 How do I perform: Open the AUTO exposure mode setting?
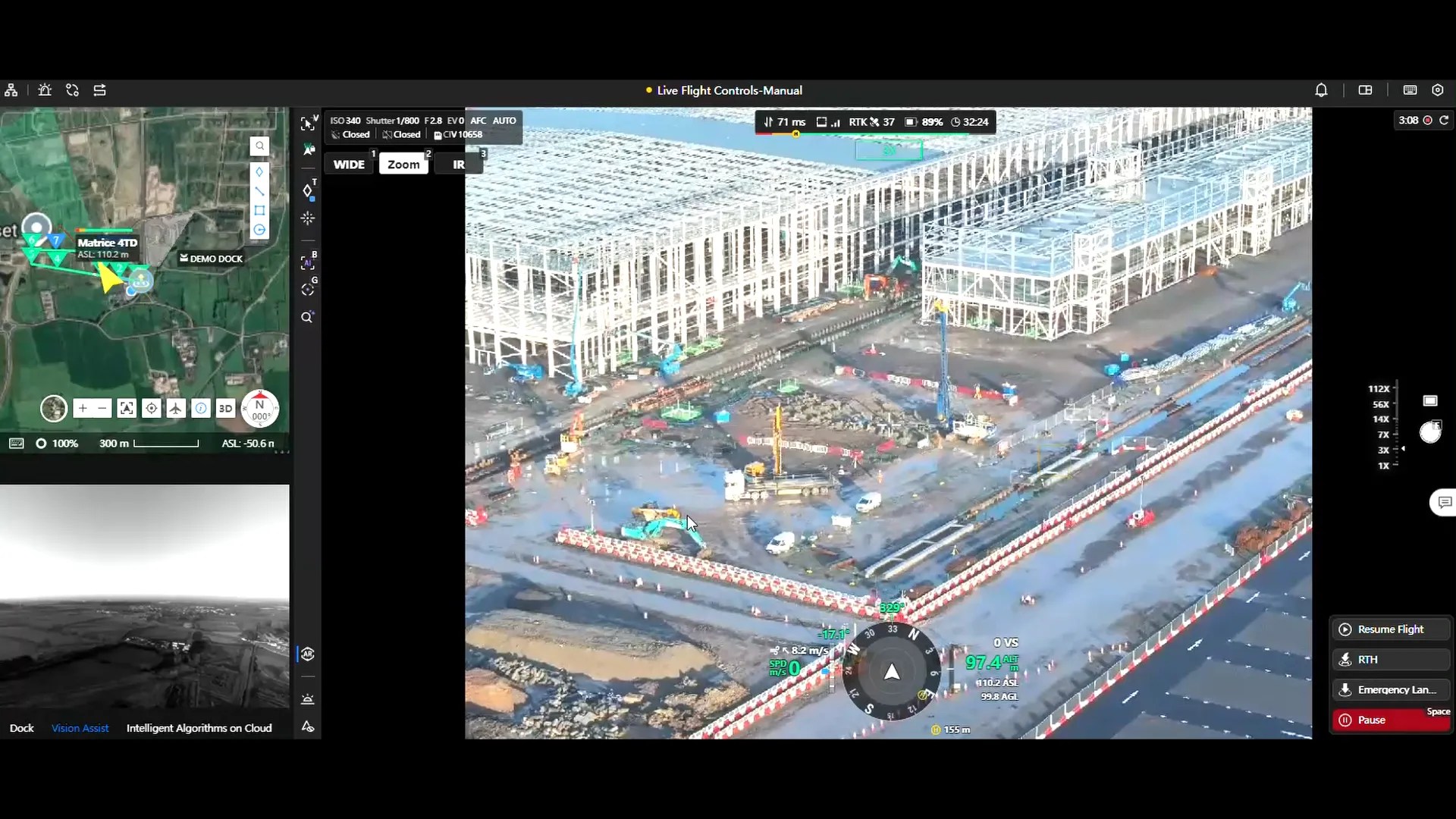pos(504,121)
